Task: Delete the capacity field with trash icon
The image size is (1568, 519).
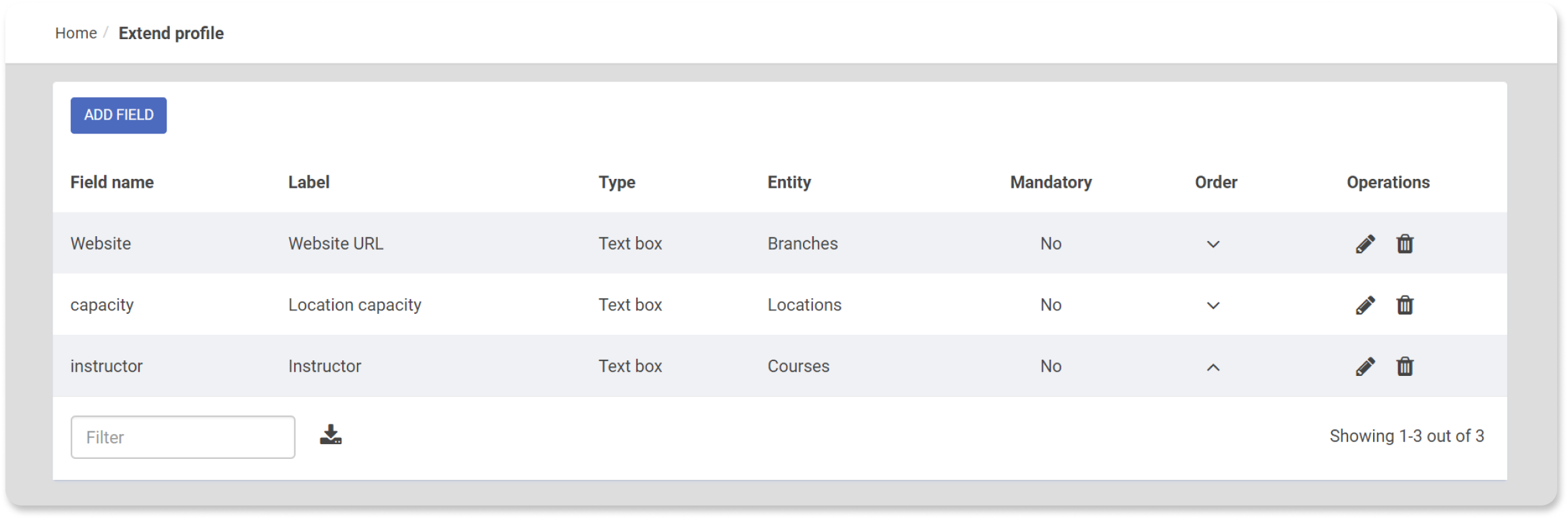Action: (x=1405, y=305)
